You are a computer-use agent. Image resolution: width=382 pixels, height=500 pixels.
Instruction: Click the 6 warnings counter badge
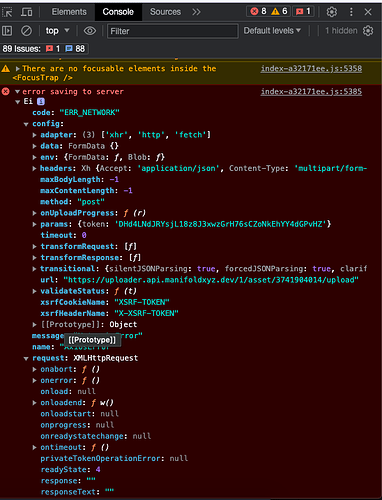coord(279,11)
